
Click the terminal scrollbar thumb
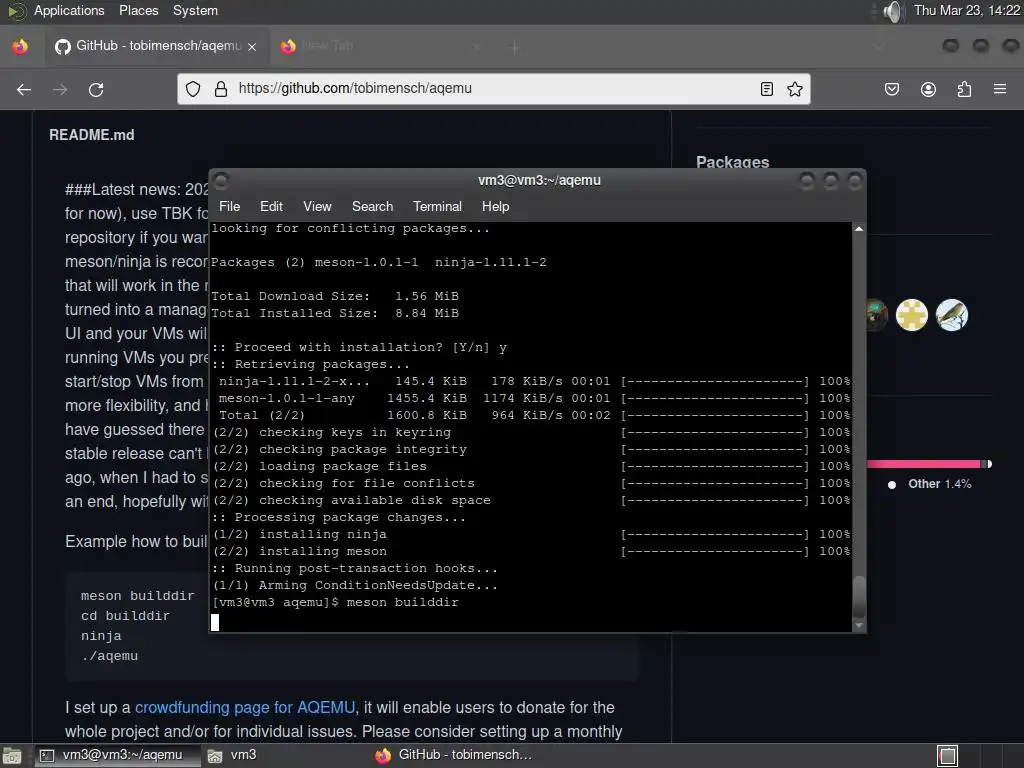pos(859,597)
